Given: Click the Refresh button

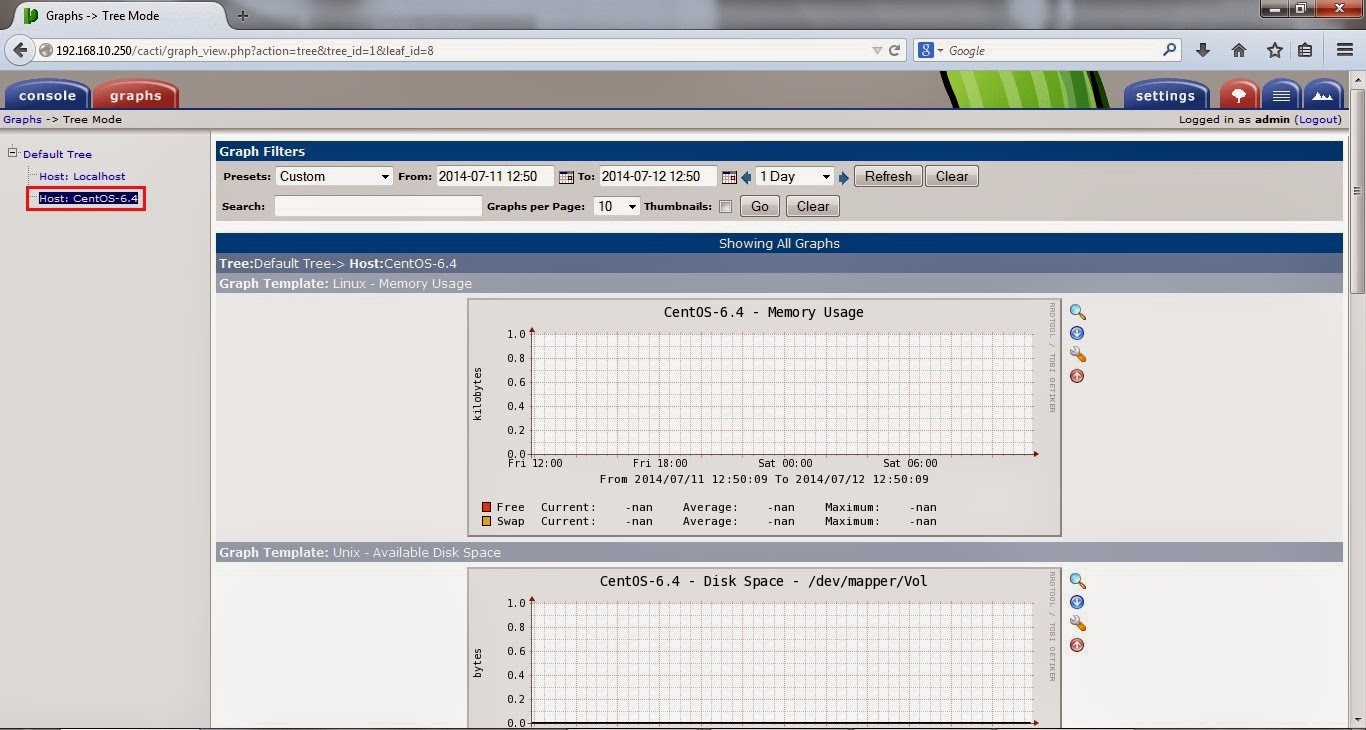Looking at the screenshot, I should (888, 177).
